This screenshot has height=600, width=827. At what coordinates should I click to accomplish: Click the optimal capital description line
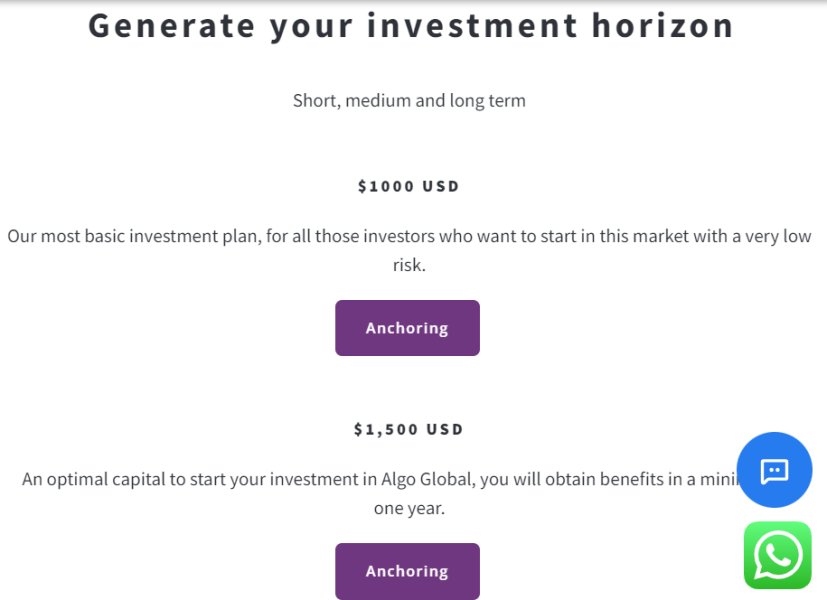(x=379, y=479)
